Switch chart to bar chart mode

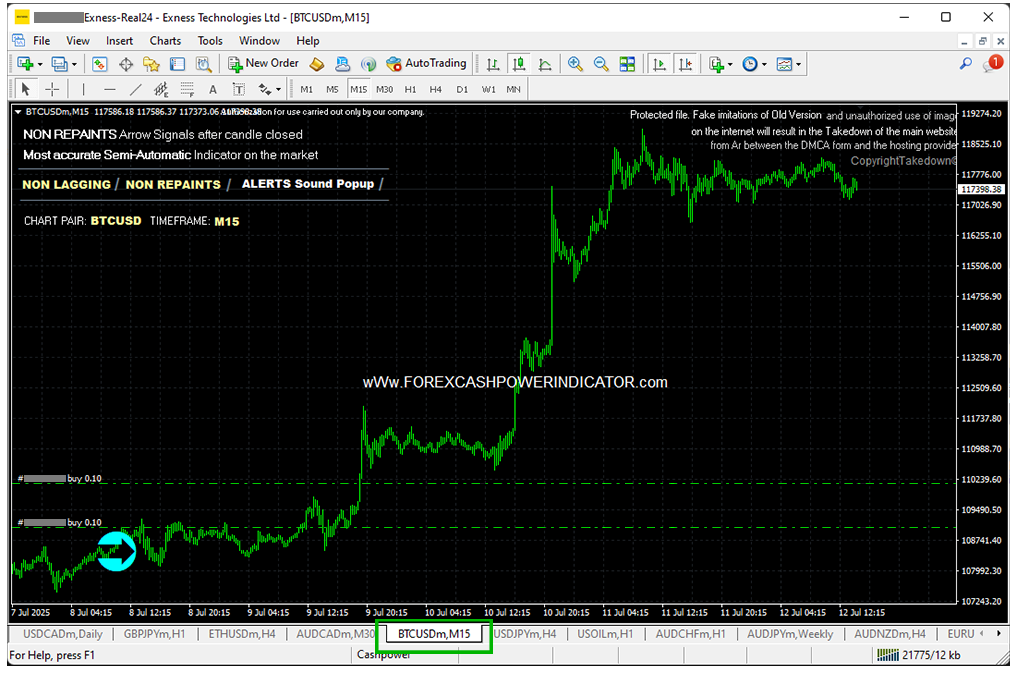tap(493, 64)
